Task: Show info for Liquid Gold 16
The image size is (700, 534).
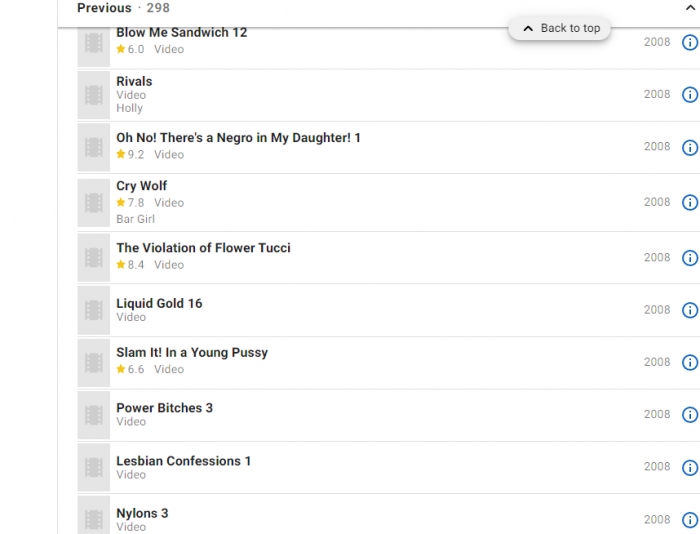Action: (x=690, y=310)
